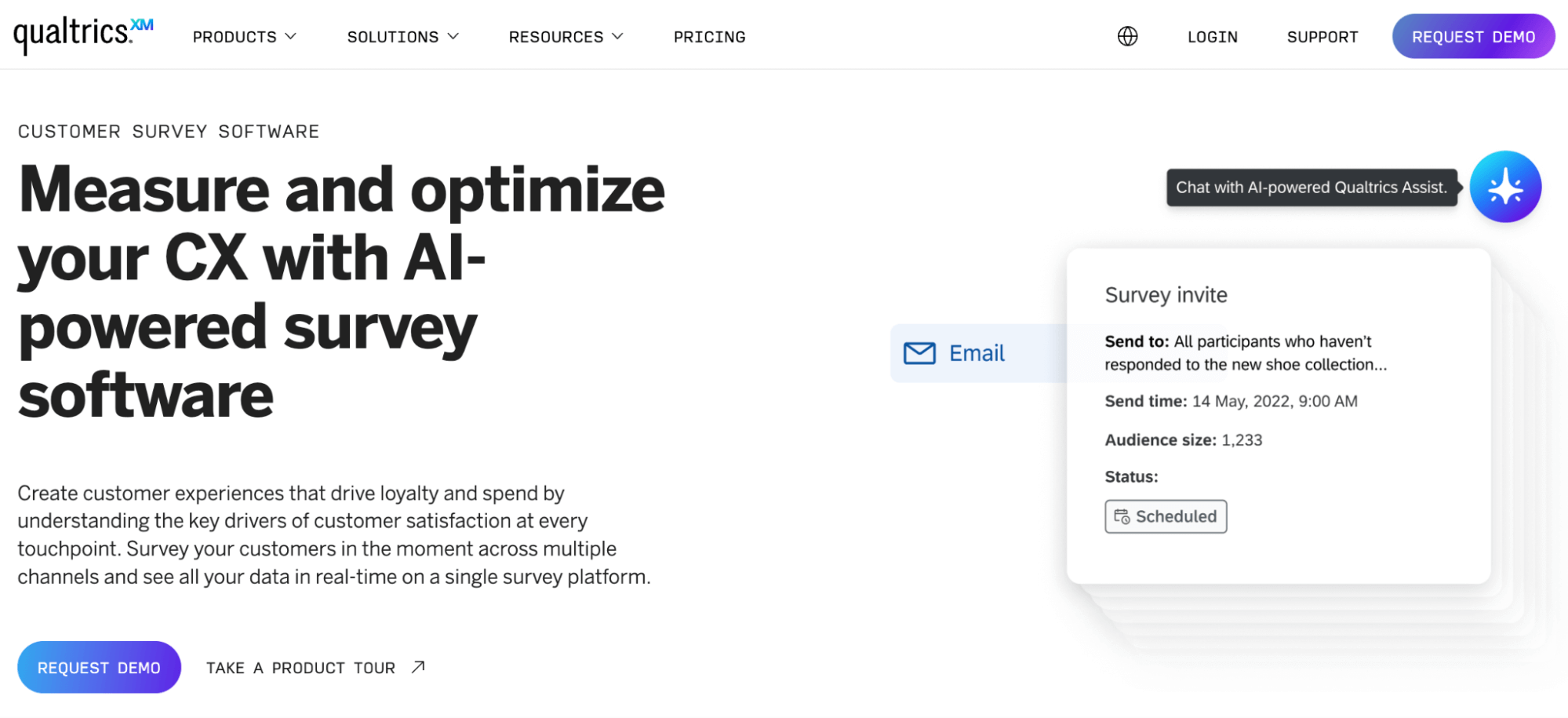Open the Pricing menu item
This screenshot has width=1568, height=718.
[709, 37]
